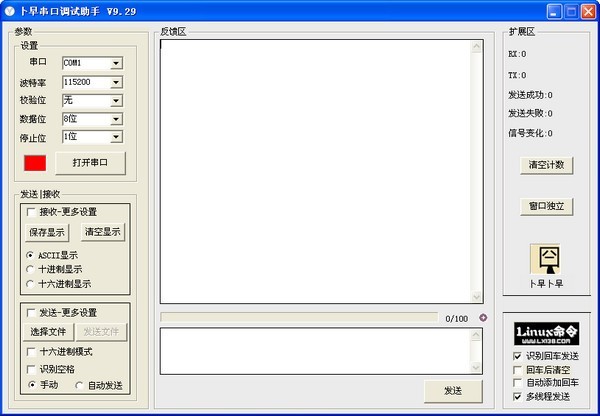Click the 保存显示 button
Image resolution: width=600 pixels, height=416 pixels.
click(x=47, y=232)
